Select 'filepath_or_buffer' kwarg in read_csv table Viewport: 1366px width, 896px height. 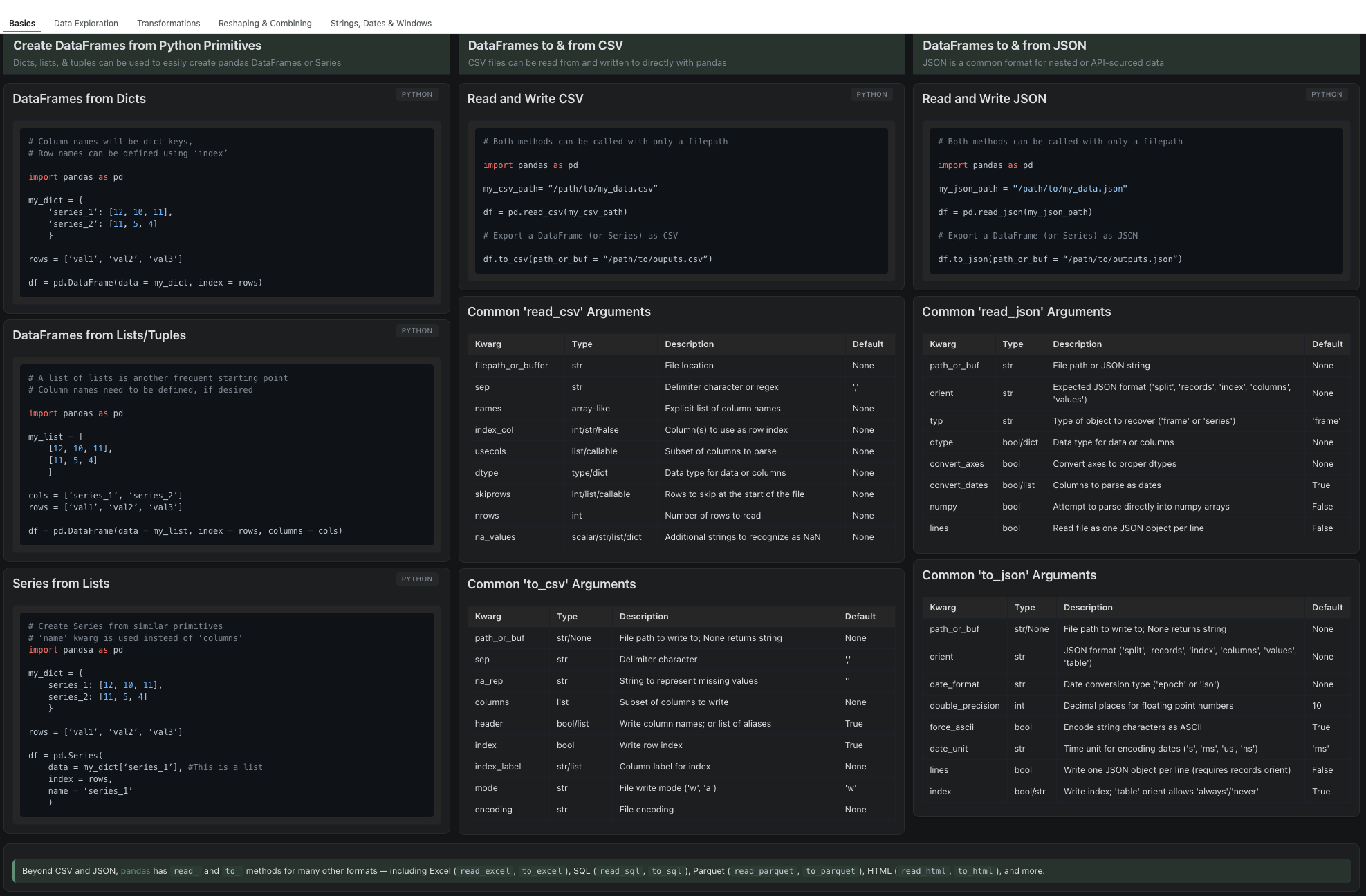coord(511,366)
